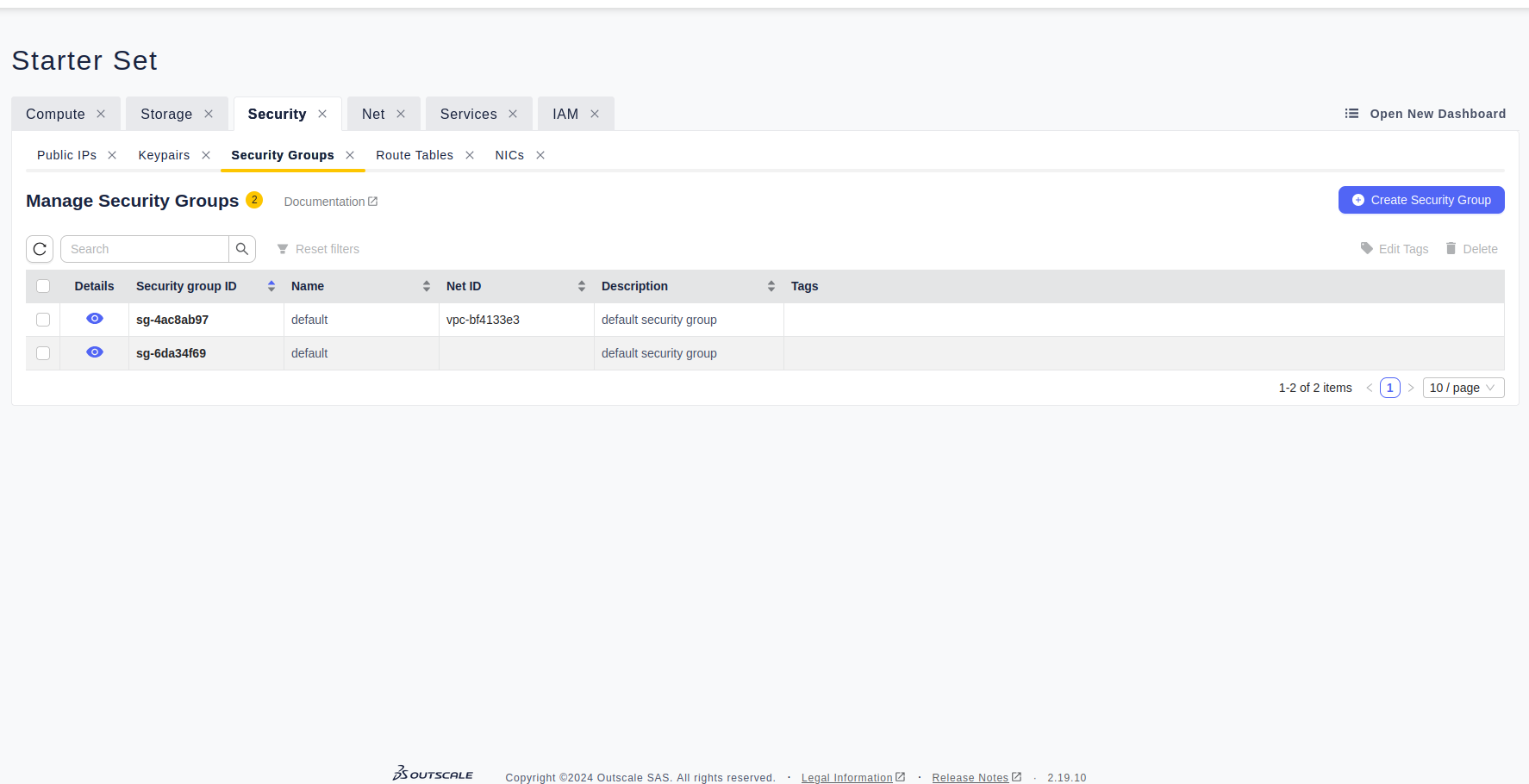View details of sg-4ac8ab97 via eye icon
Viewport: 1529px width, 784px height.
click(95, 319)
